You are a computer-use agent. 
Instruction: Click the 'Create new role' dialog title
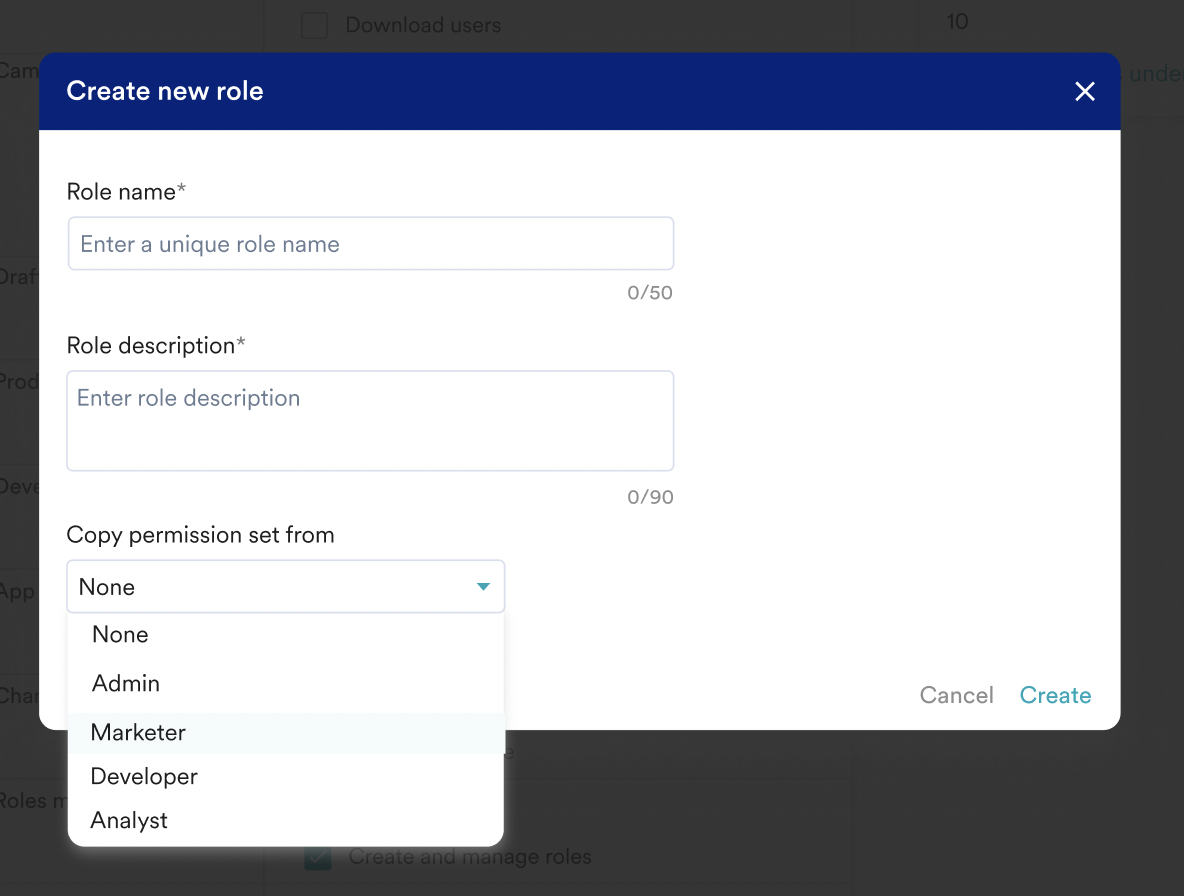coord(165,91)
